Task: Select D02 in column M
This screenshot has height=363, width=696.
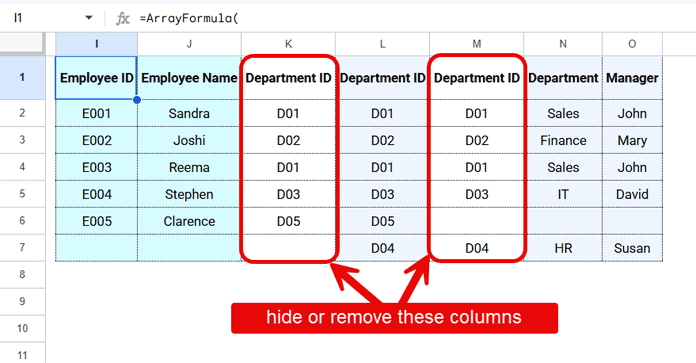Action: point(477,140)
